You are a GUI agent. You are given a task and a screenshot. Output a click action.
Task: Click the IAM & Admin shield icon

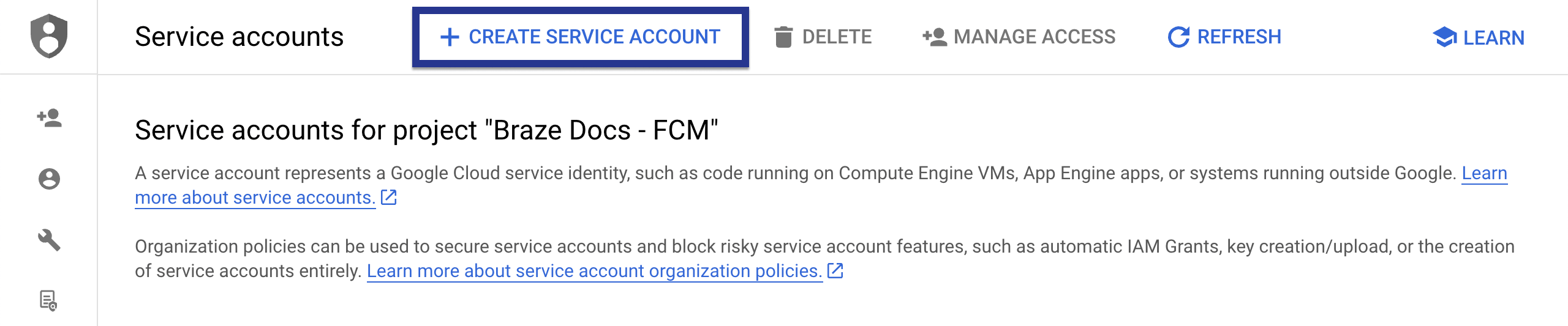[x=49, y=36]
